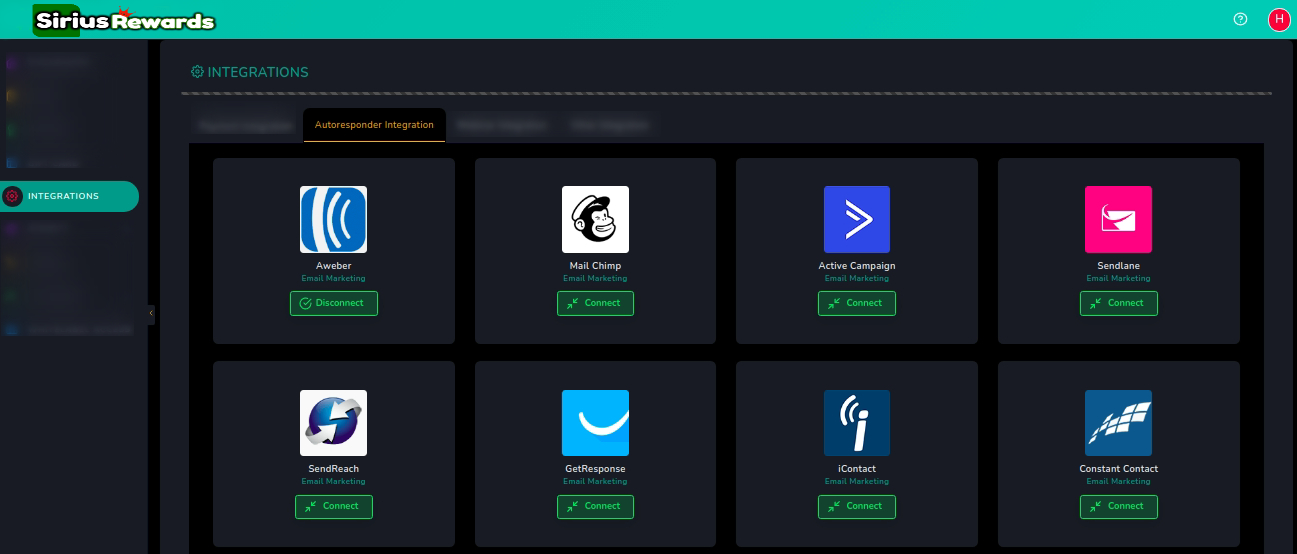Viewport: 1297px width, 554px height.
Task: Click the Mail Chimp name label
Action: 595,266
